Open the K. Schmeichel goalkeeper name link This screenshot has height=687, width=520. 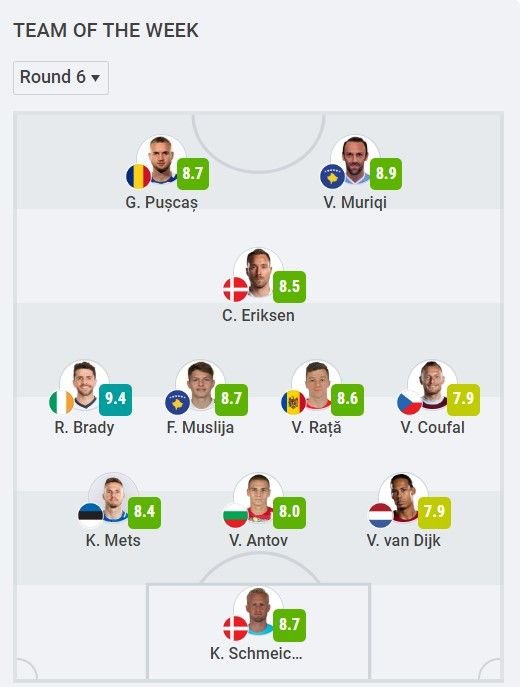point(256,653)
